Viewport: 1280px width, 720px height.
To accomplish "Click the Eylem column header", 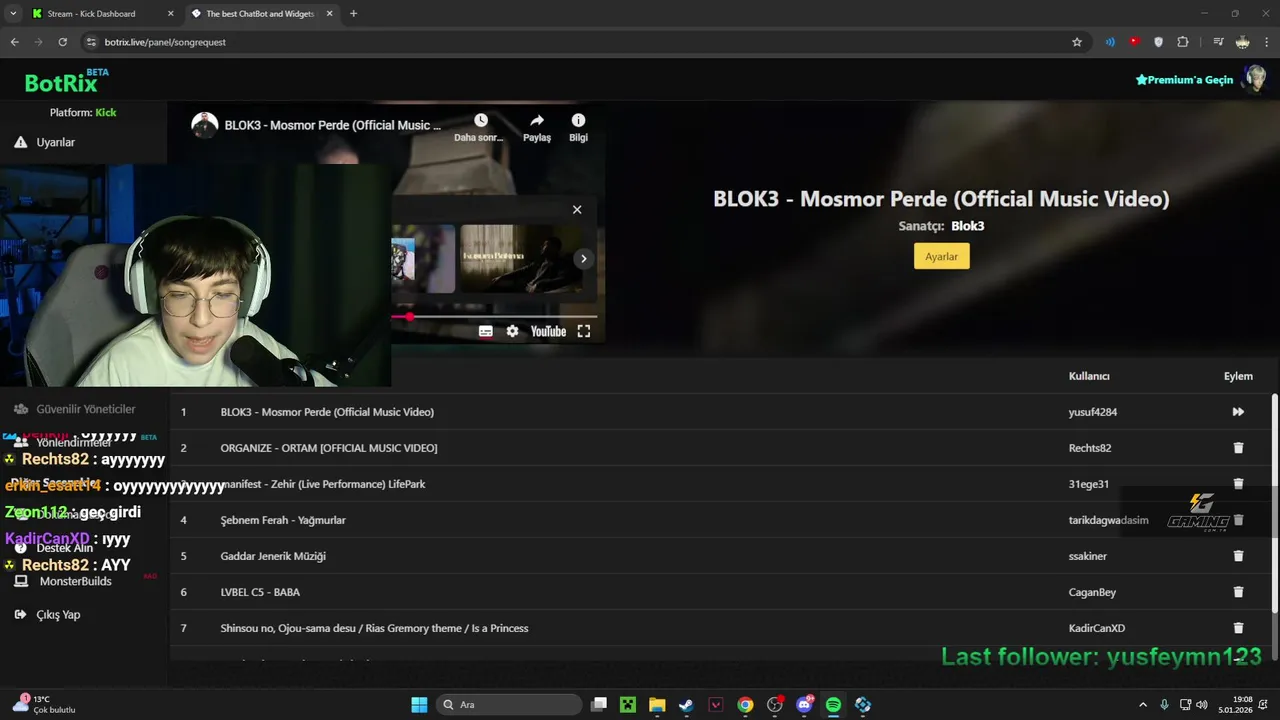I will point(1238,376).
